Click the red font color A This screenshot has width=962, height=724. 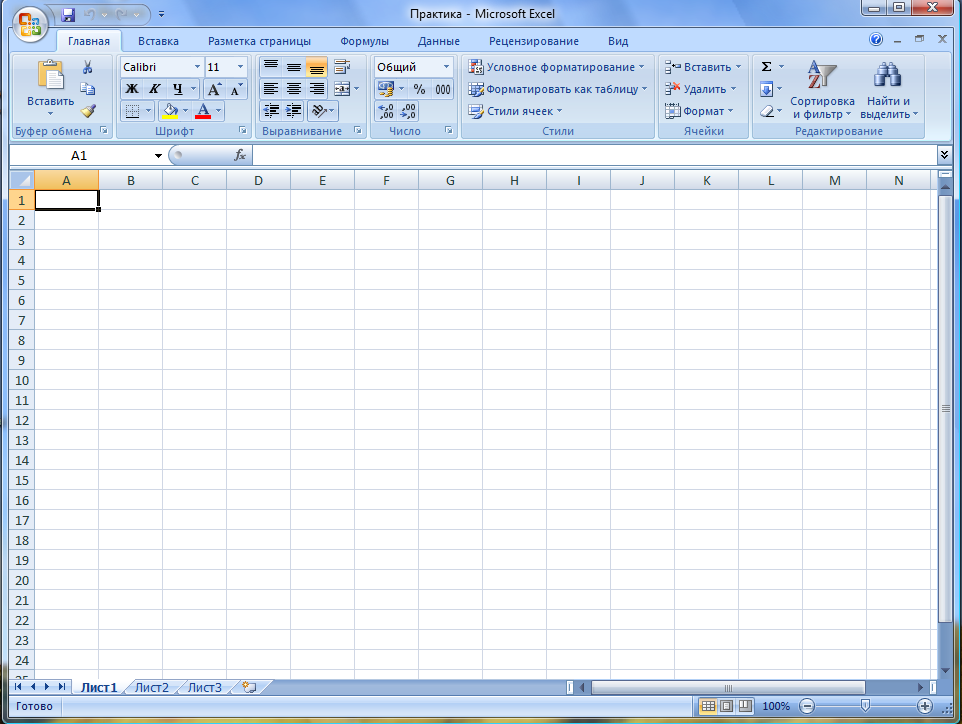tap(203, 111)
